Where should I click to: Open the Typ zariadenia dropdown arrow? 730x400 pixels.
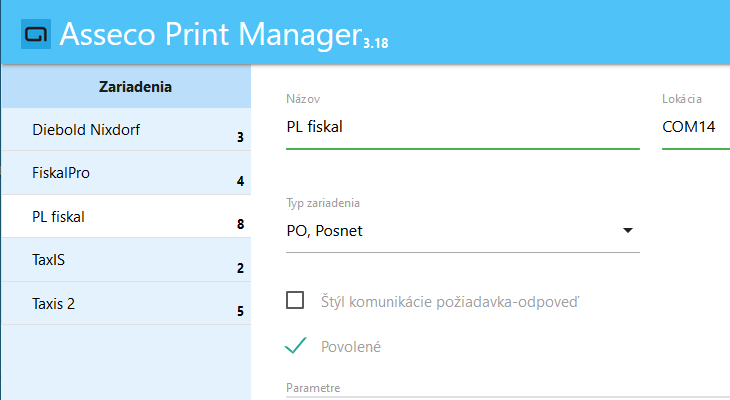click(x=627, y=230)
